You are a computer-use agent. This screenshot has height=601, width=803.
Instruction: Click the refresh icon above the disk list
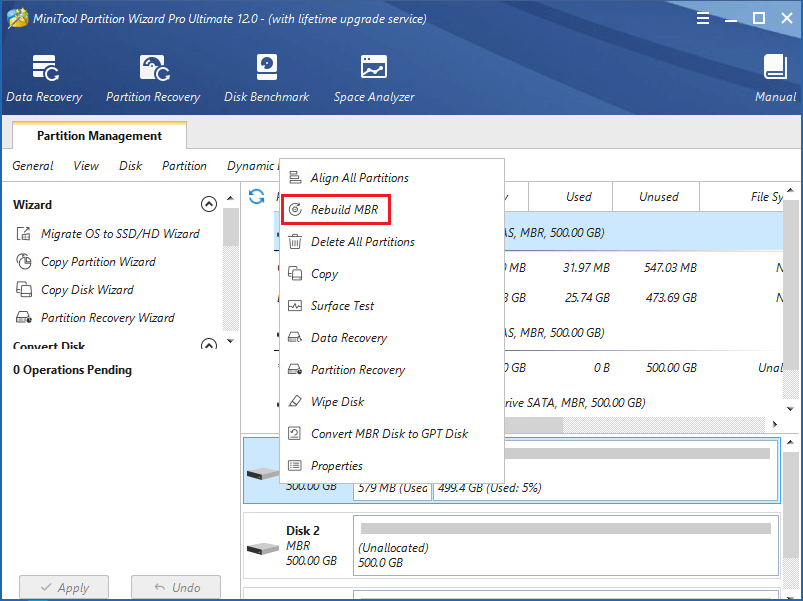pos(257,197)
